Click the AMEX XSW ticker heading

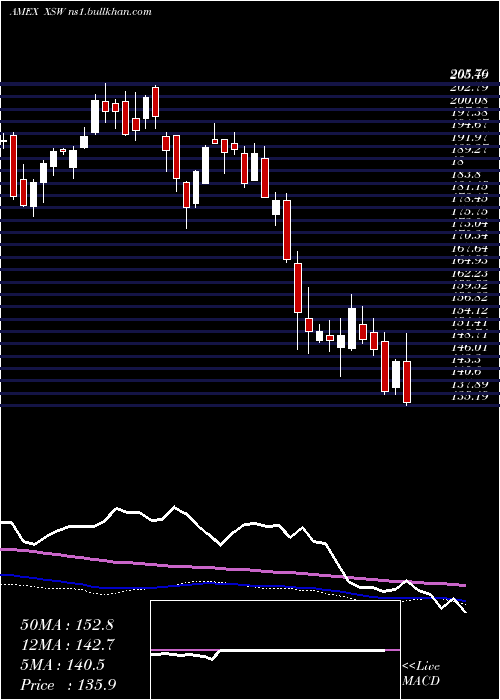pyautogui.click(x=37, y=12)
